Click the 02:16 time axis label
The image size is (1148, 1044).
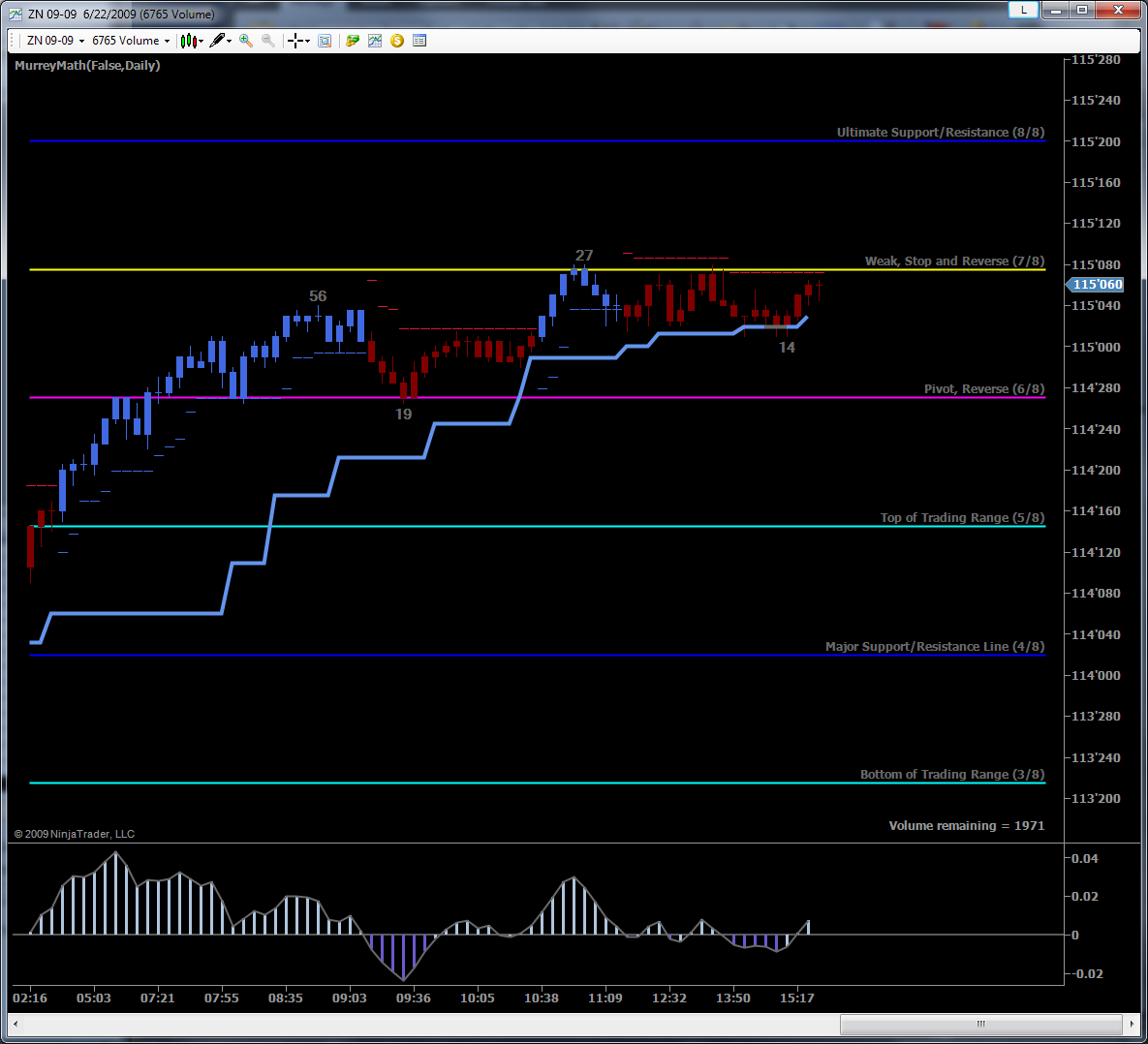30,998
